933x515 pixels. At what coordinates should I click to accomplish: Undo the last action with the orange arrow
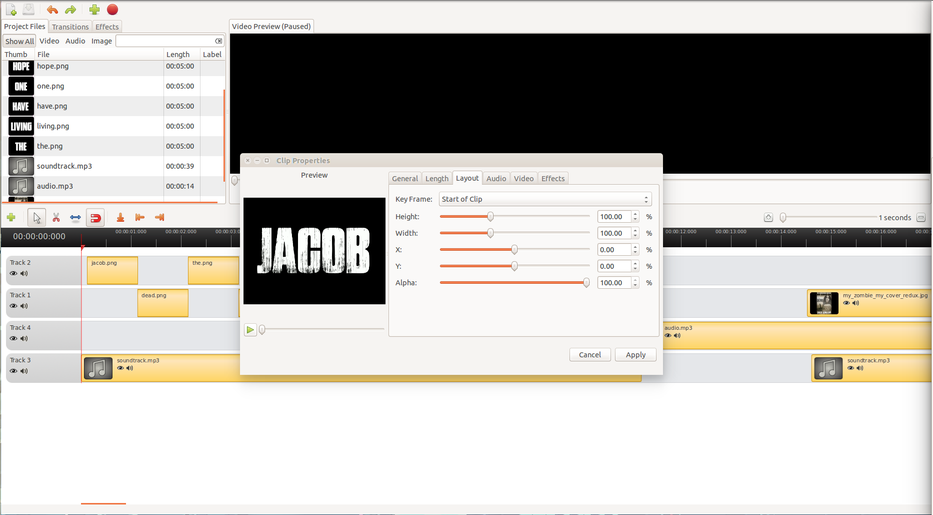tap(52, 10)
